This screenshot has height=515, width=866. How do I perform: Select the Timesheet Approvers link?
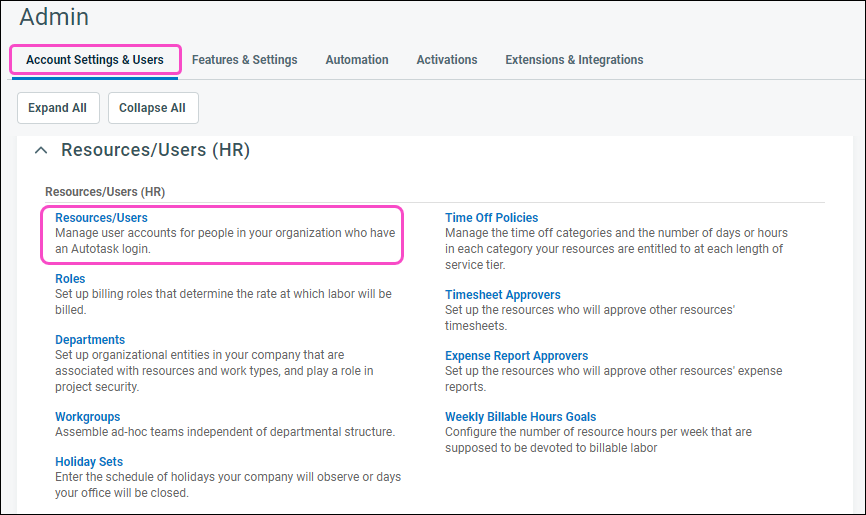[502, 295]
